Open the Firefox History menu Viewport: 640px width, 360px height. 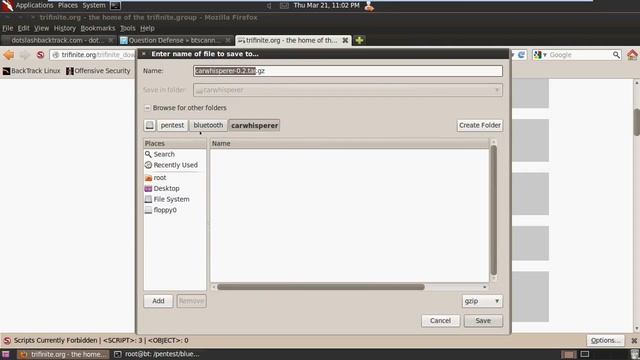click(64, 28)
